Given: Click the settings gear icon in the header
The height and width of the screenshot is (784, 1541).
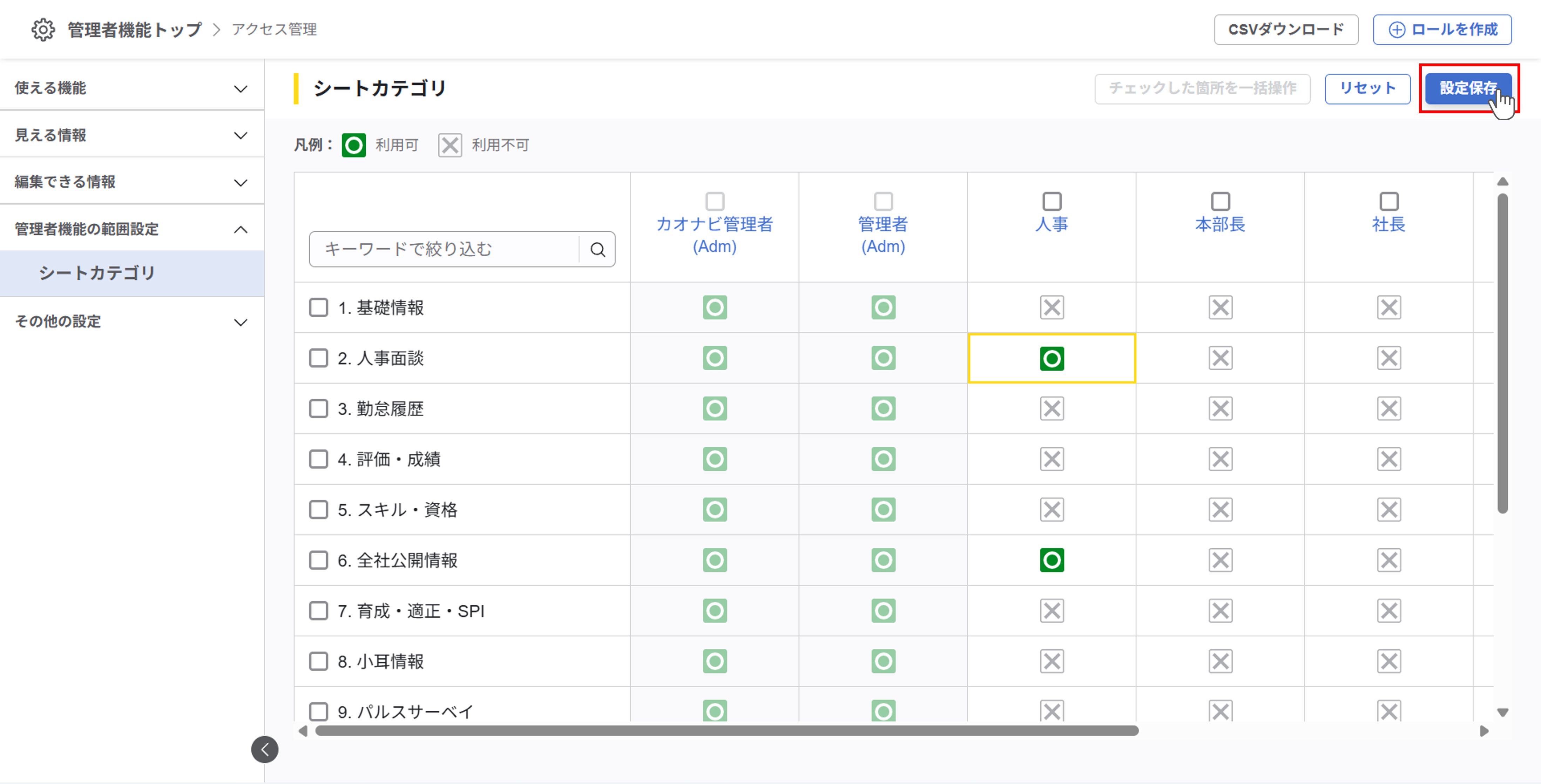Looking at the screenshot, I should click(x=42, y=29).
